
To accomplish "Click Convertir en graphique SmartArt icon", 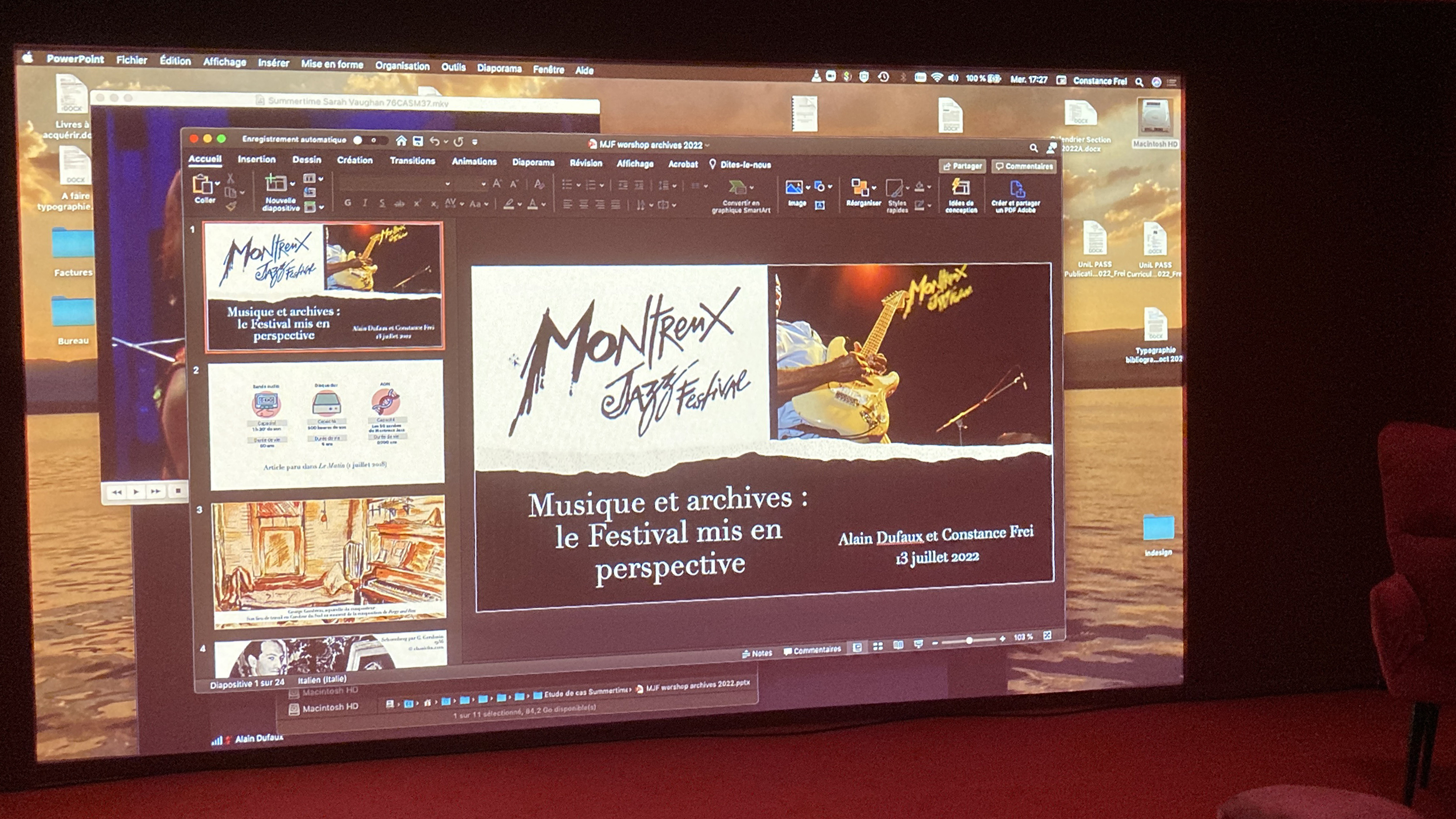I will (x=737, y=188).
